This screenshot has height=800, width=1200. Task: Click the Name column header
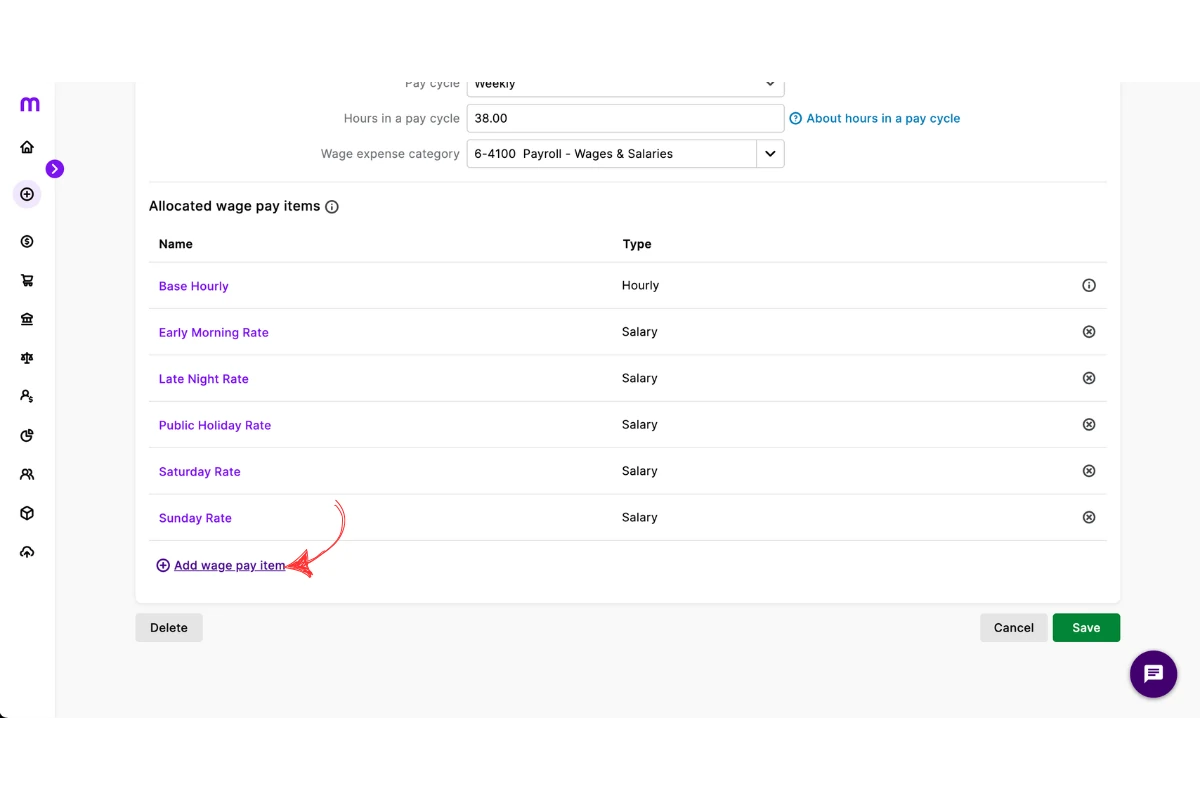(175, 244)
